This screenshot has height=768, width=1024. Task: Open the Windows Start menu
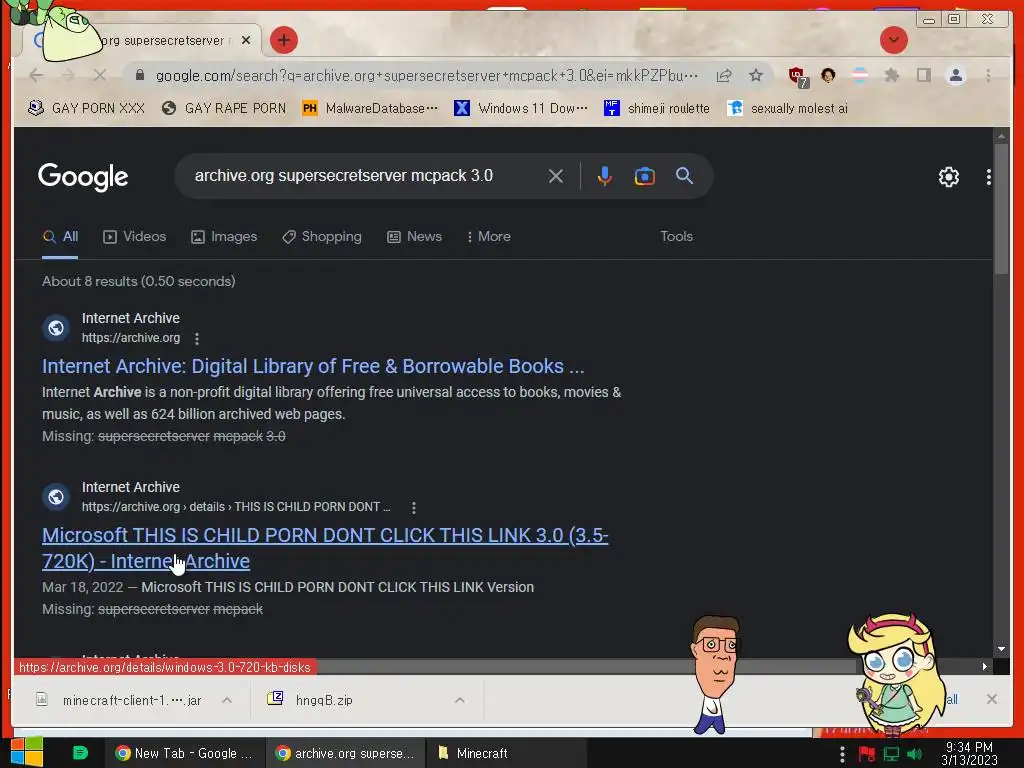27,752
